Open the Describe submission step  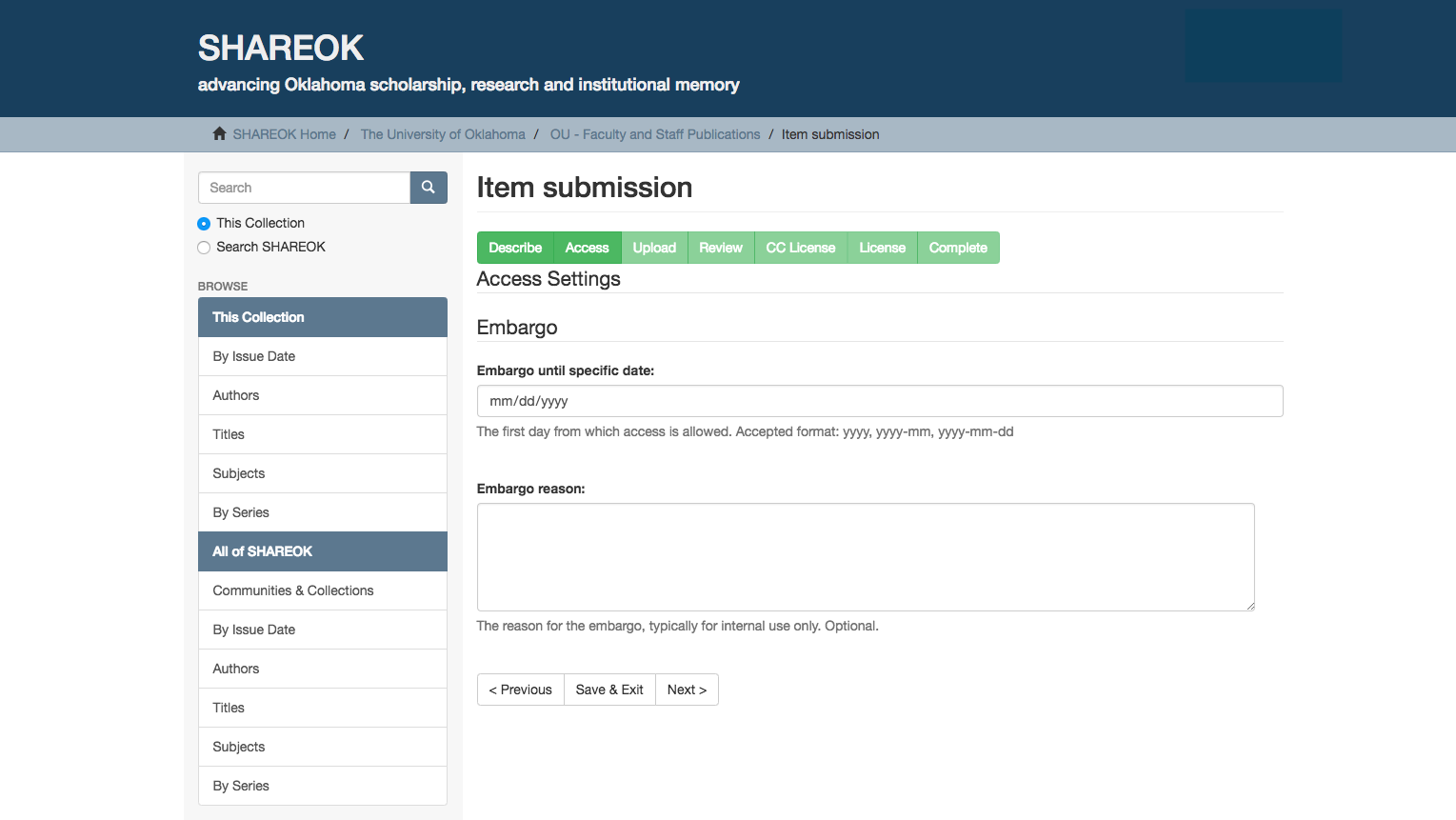point(515,248)
